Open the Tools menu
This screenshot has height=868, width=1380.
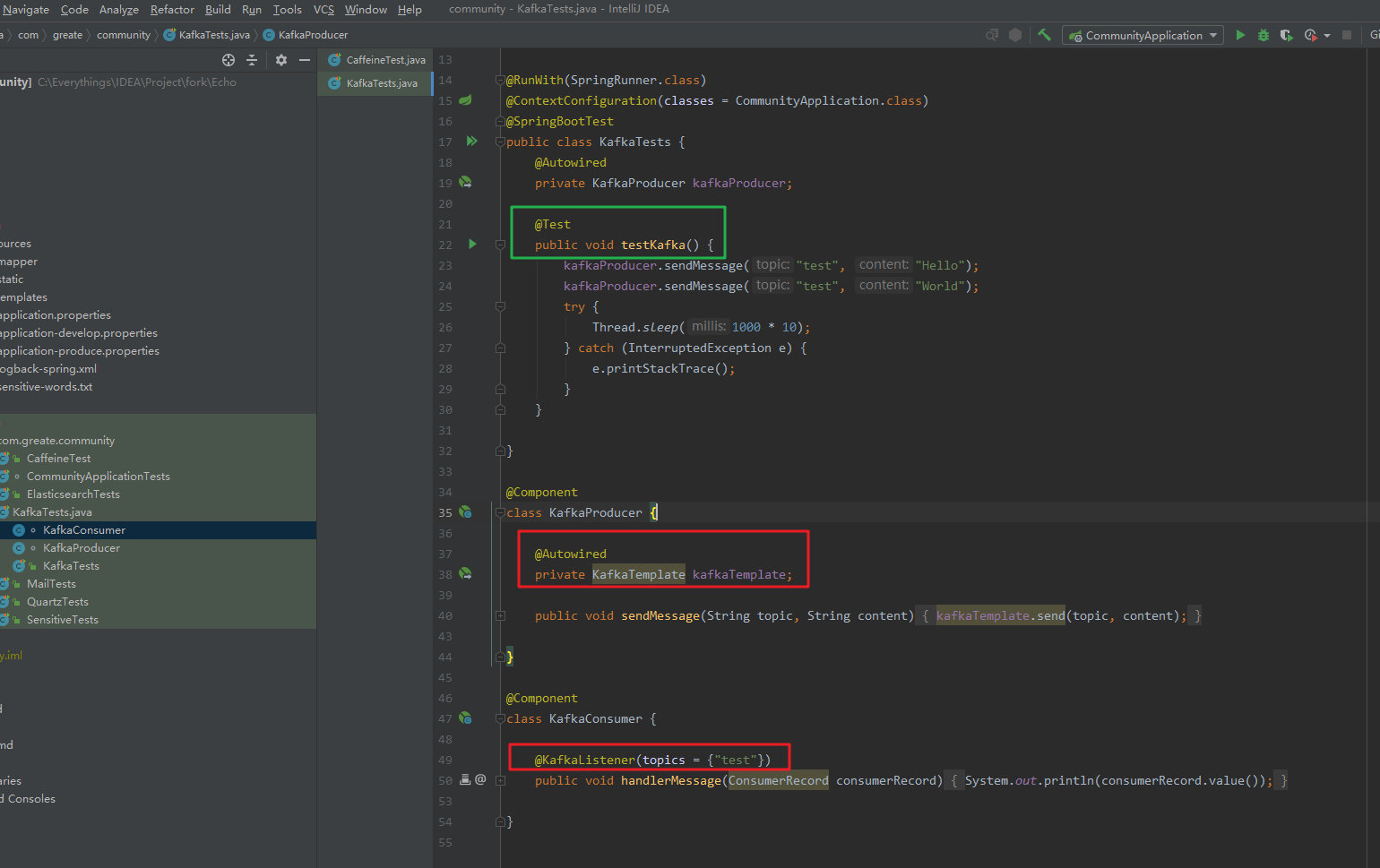click(x=288, y=10)
